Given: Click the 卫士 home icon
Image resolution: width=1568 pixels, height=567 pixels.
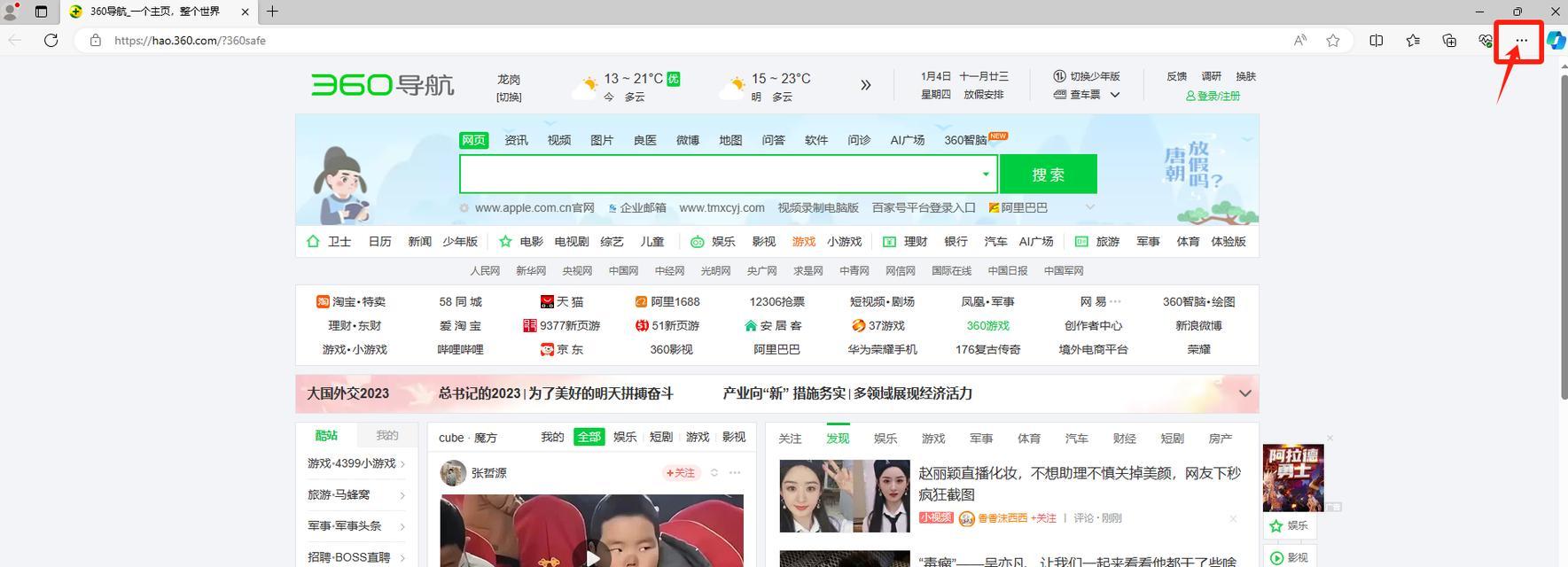Looking at the screenshot, I should click(313, 241).
